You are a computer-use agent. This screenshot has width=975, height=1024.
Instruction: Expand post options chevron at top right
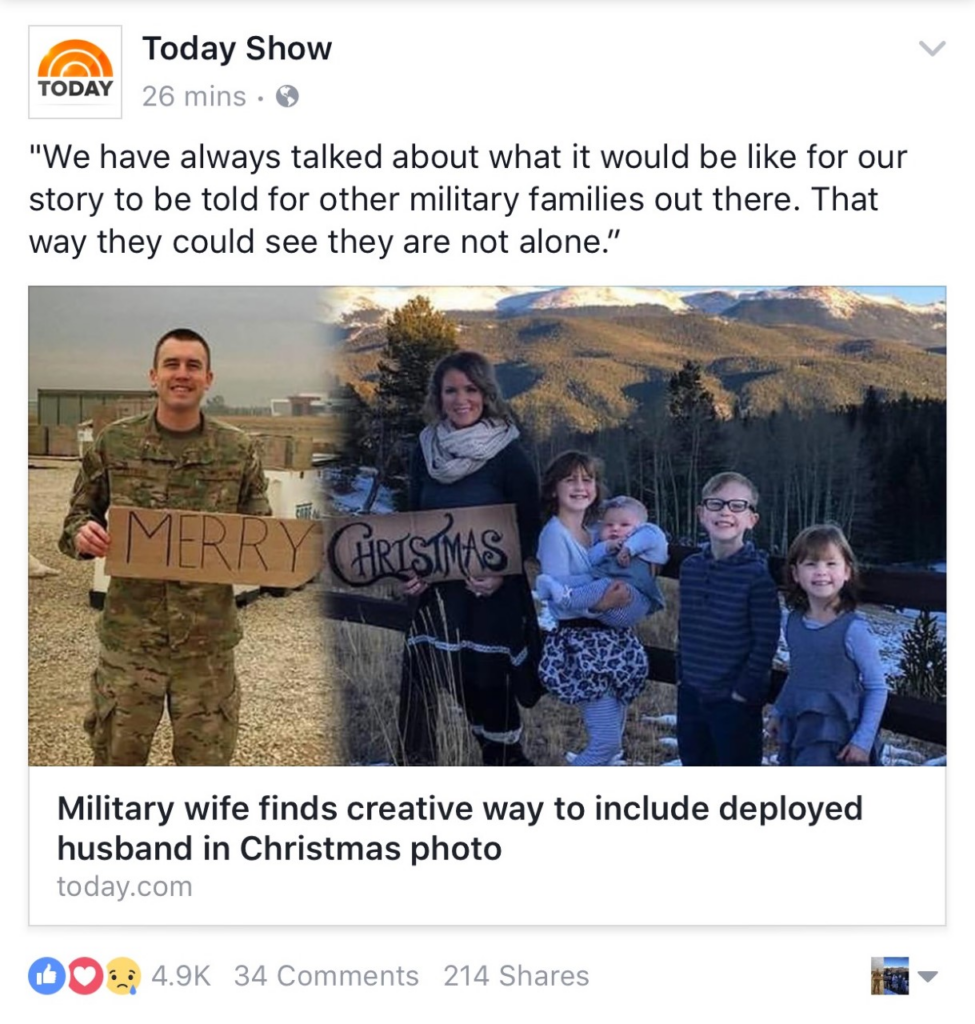[932, 48]
